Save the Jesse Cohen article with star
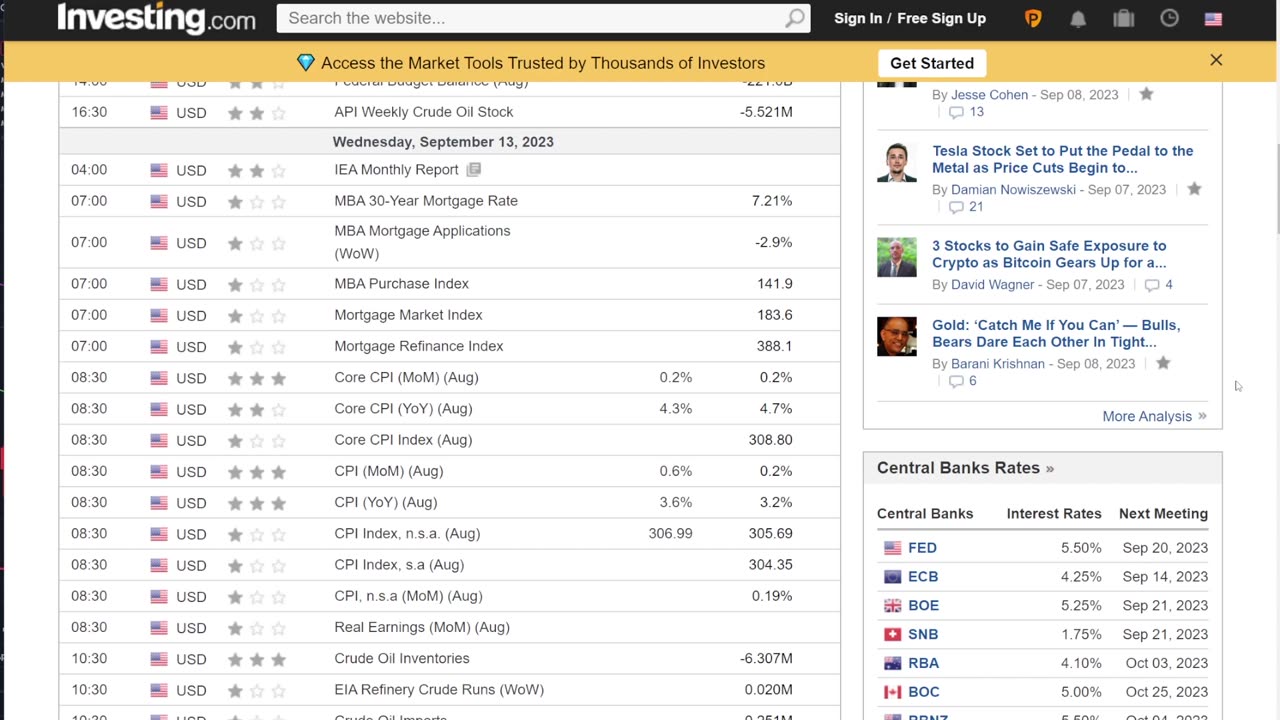The width and height of the screenshot is (1280, 720). tap(1146, 94)
